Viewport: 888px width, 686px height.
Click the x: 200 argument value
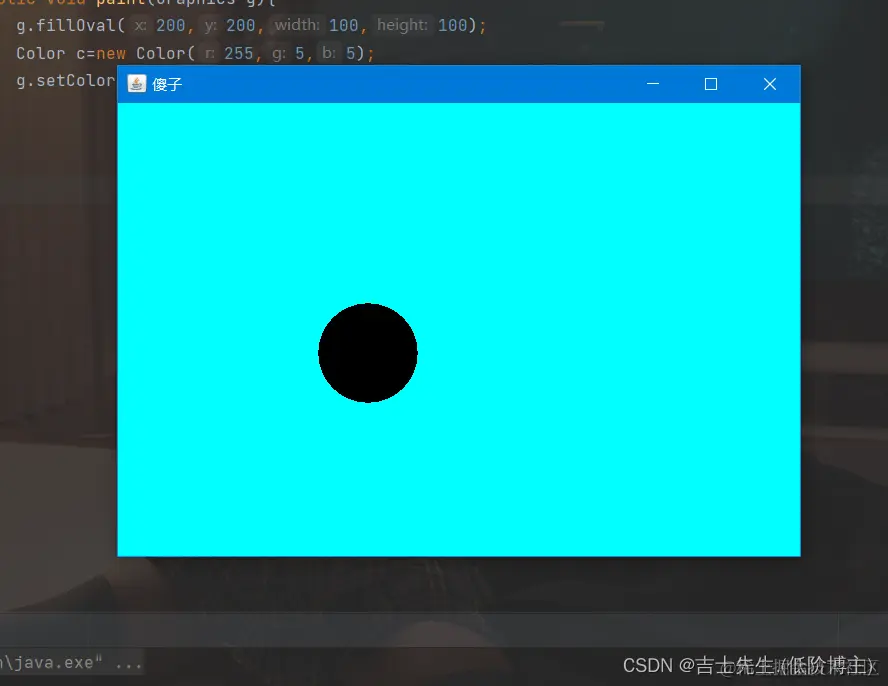pos(170,25)
